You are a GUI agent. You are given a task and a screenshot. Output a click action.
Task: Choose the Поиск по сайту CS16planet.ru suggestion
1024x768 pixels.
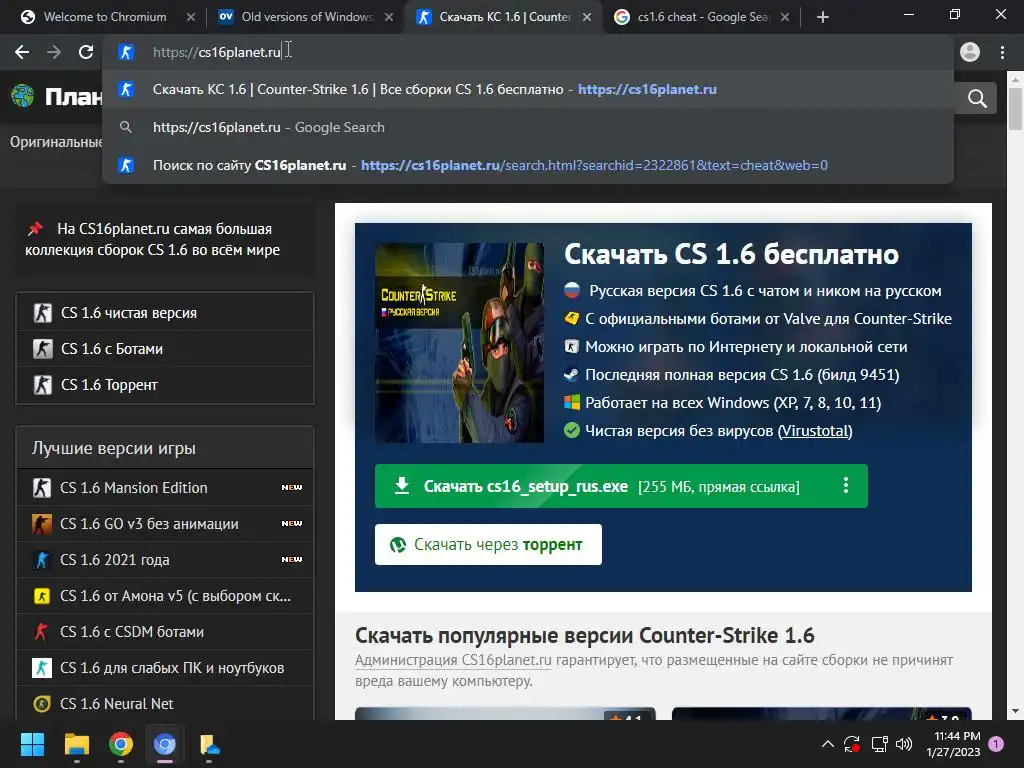tap(528, 165)
